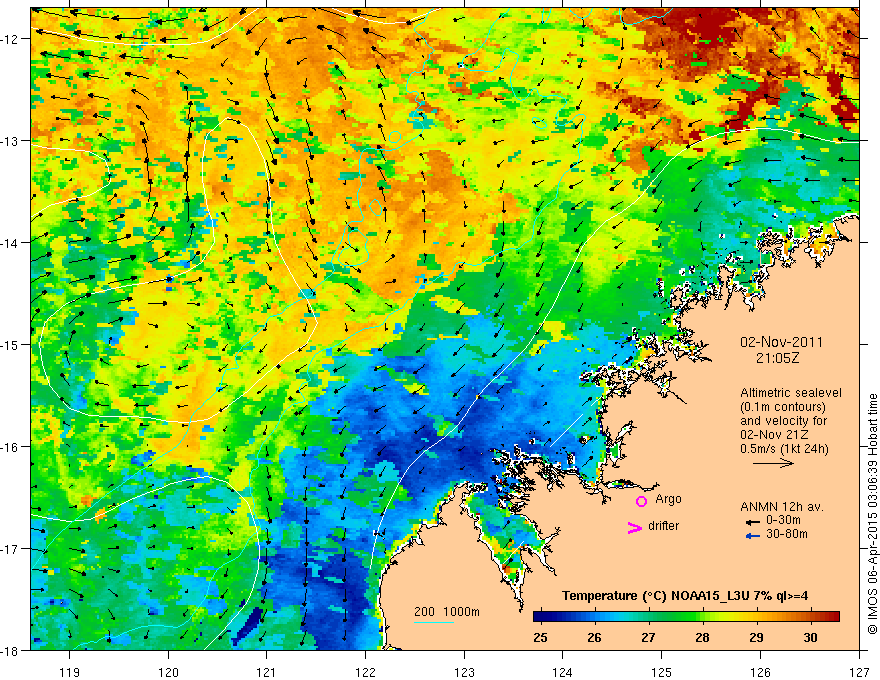
Task: Select the date label 02-Nov-2011
Action: coord(781,342)
